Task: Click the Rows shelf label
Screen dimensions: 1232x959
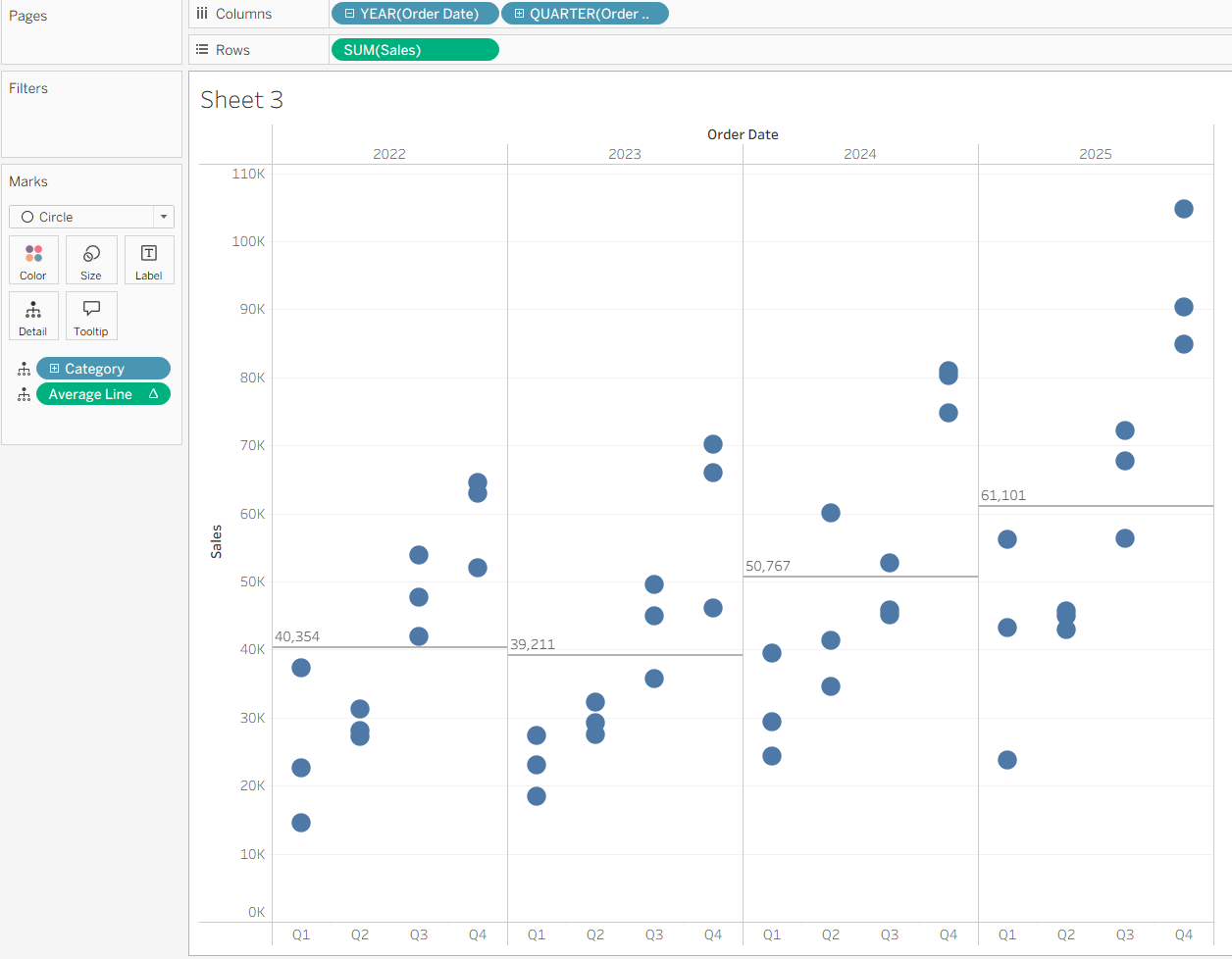Action: (x=233, y=50)
